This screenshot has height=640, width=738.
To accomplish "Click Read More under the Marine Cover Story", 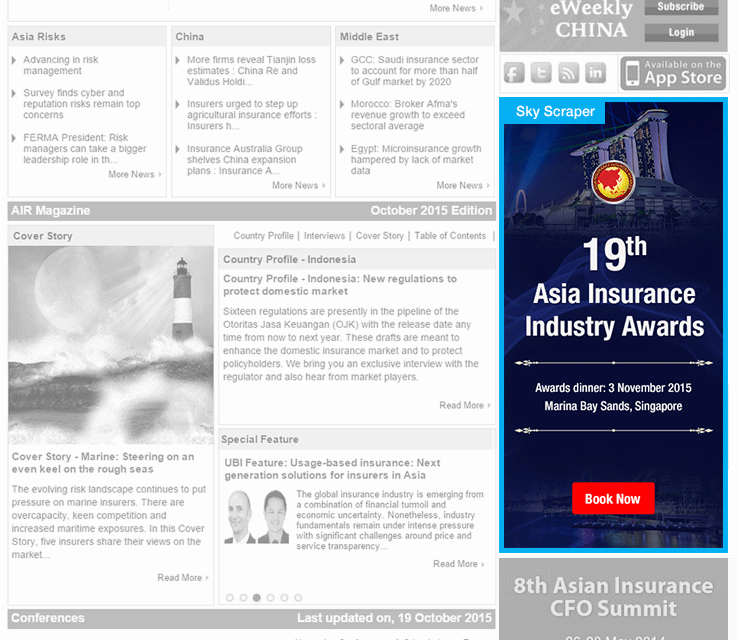I will (x=183, y=578).
